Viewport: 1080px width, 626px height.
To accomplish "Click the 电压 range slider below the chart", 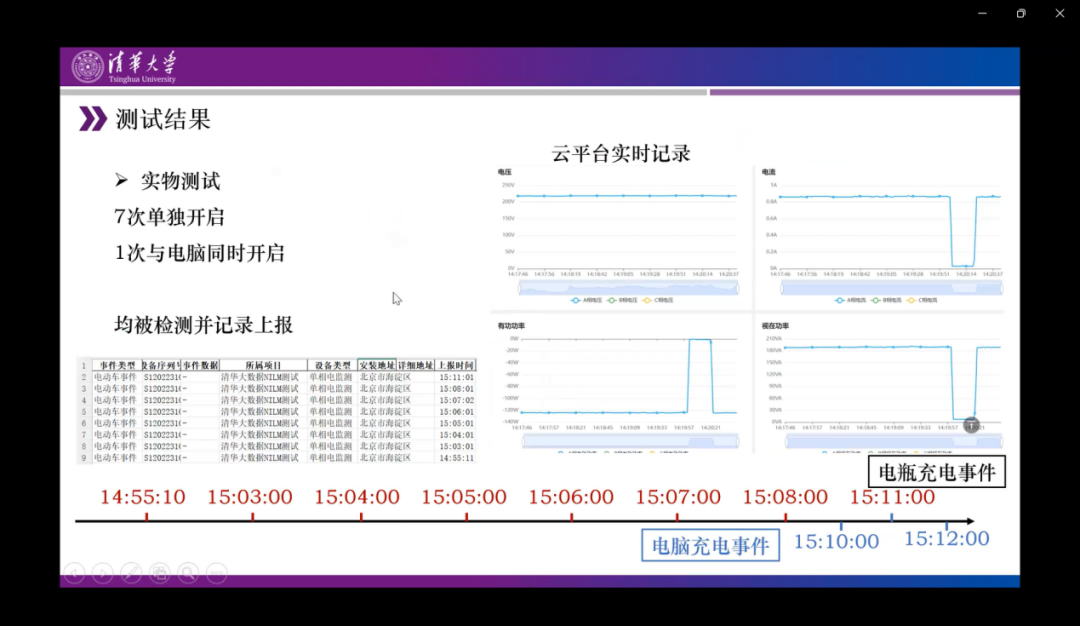I will point(629,288).
